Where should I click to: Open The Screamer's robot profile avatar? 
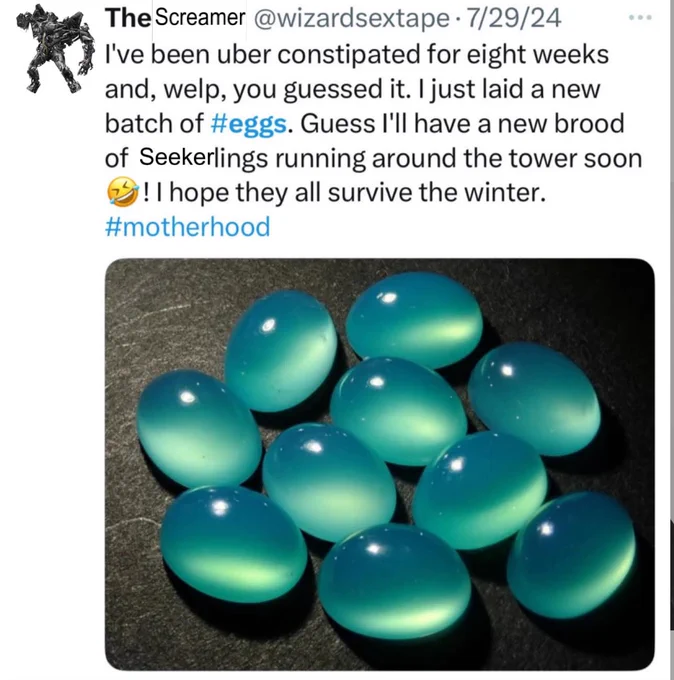tap(56, 49)
